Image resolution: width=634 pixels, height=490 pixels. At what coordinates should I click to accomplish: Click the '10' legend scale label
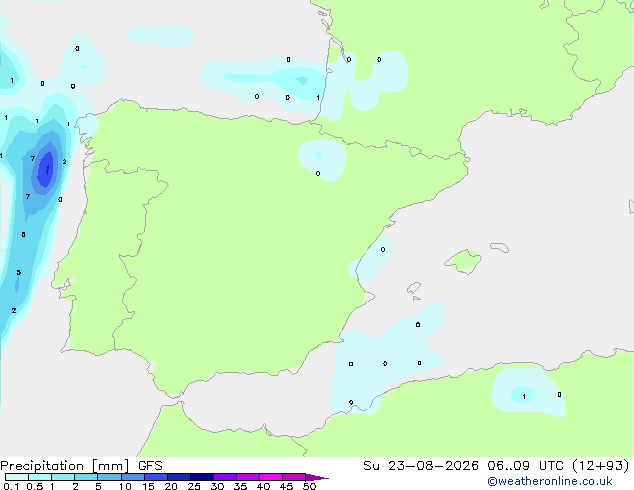coord(125,486)
